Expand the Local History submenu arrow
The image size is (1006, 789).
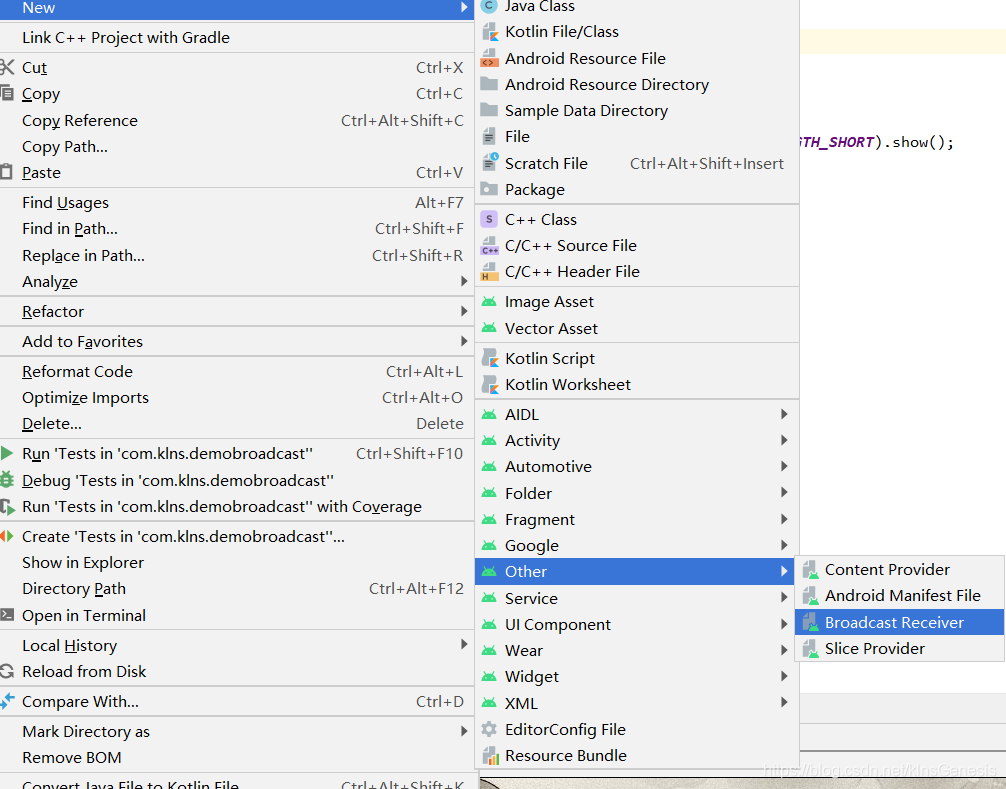(464, 645)
